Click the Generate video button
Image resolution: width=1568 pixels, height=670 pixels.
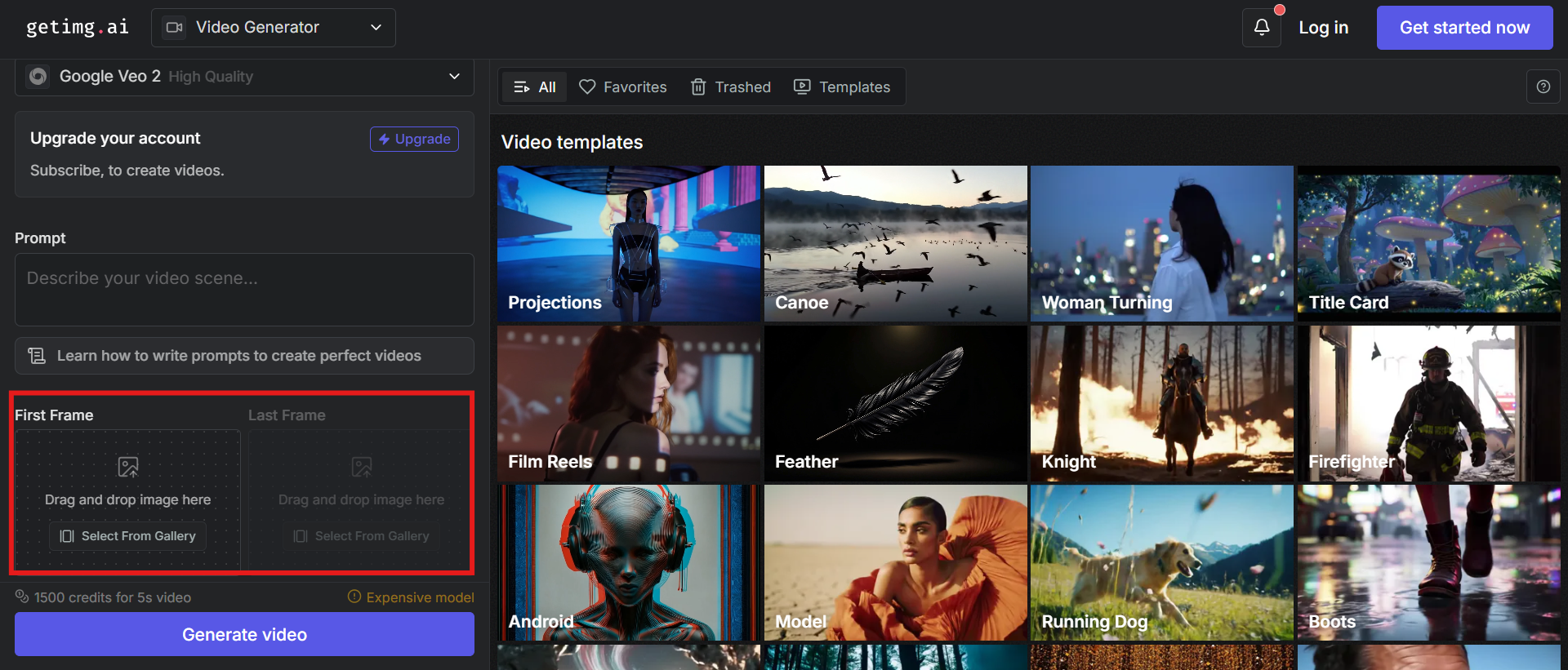pyautogui.click(x=244, y=634)
